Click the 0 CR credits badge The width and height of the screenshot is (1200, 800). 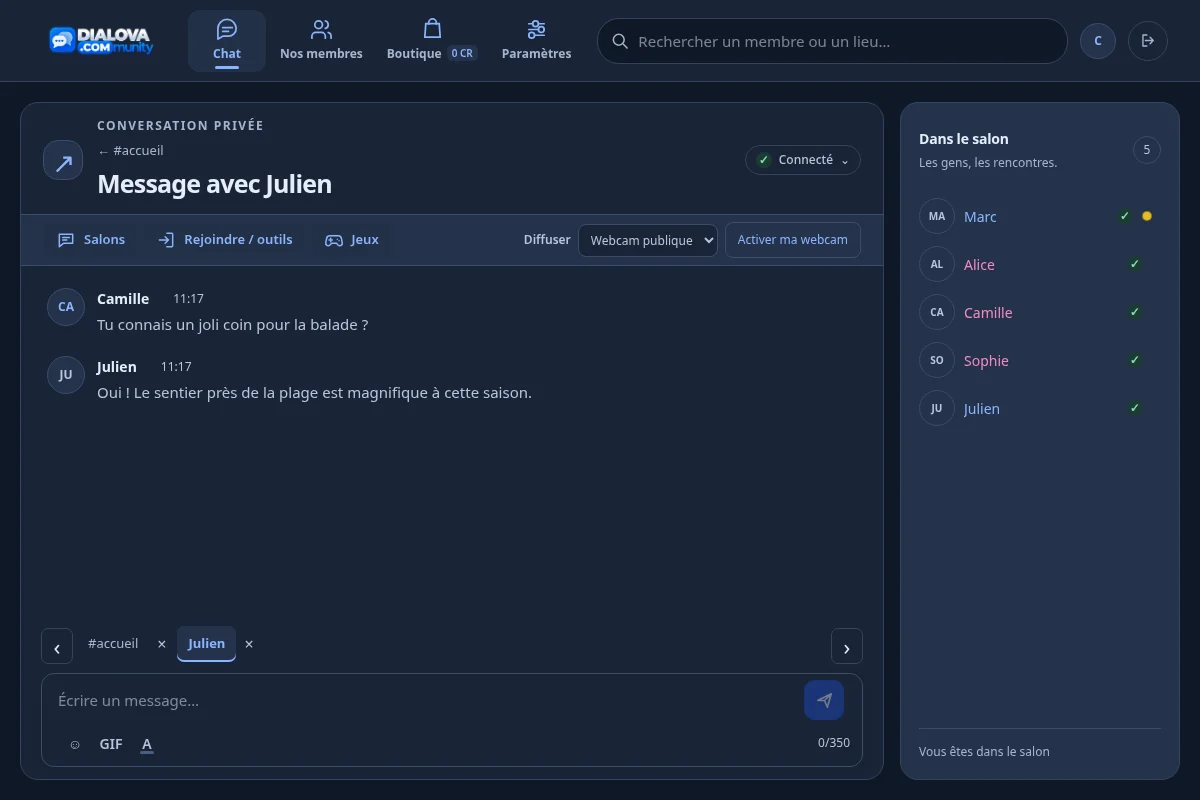462,54
